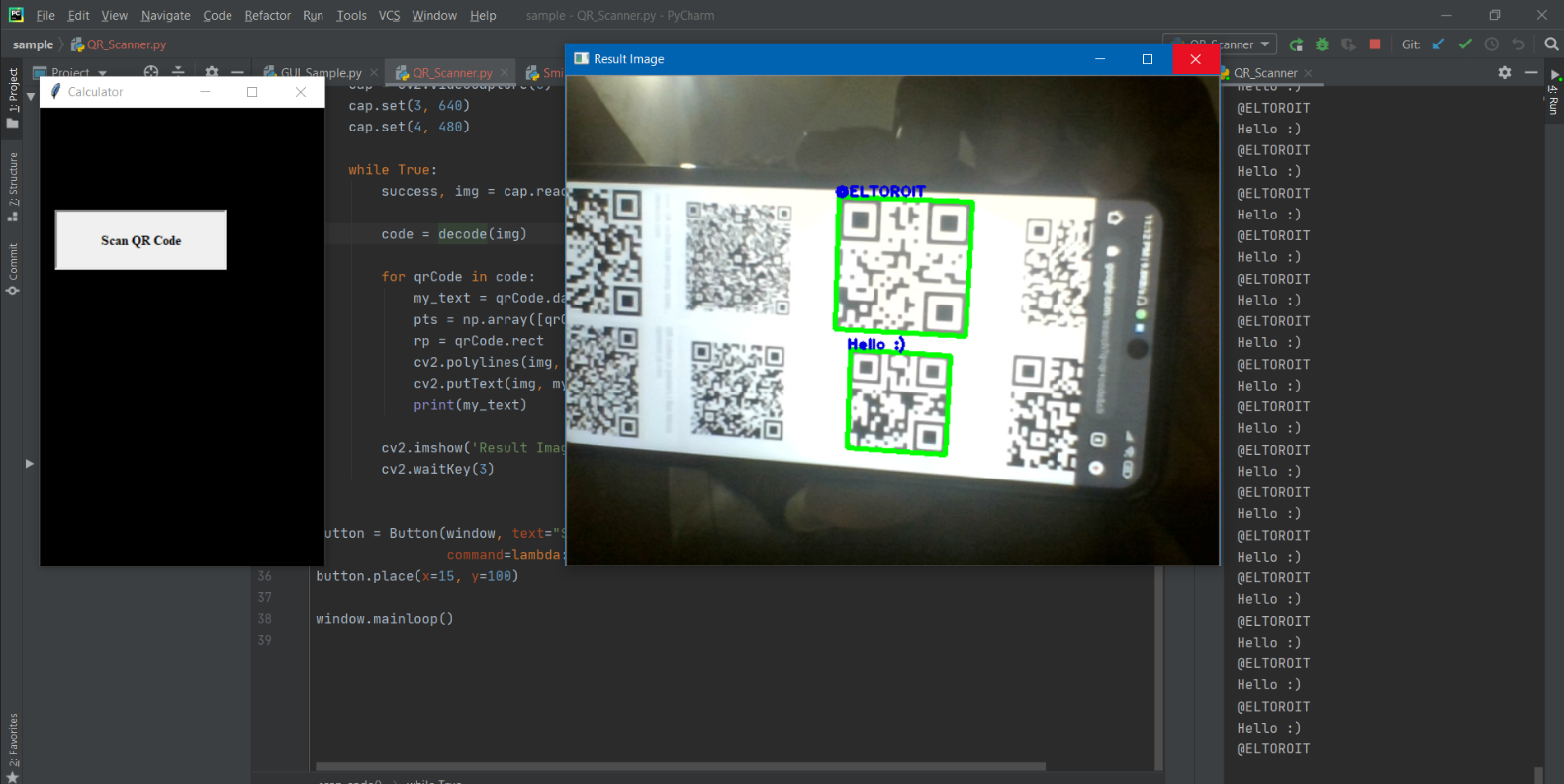
Task: Click the PyCharm logo icon
Action: [16, 15]
